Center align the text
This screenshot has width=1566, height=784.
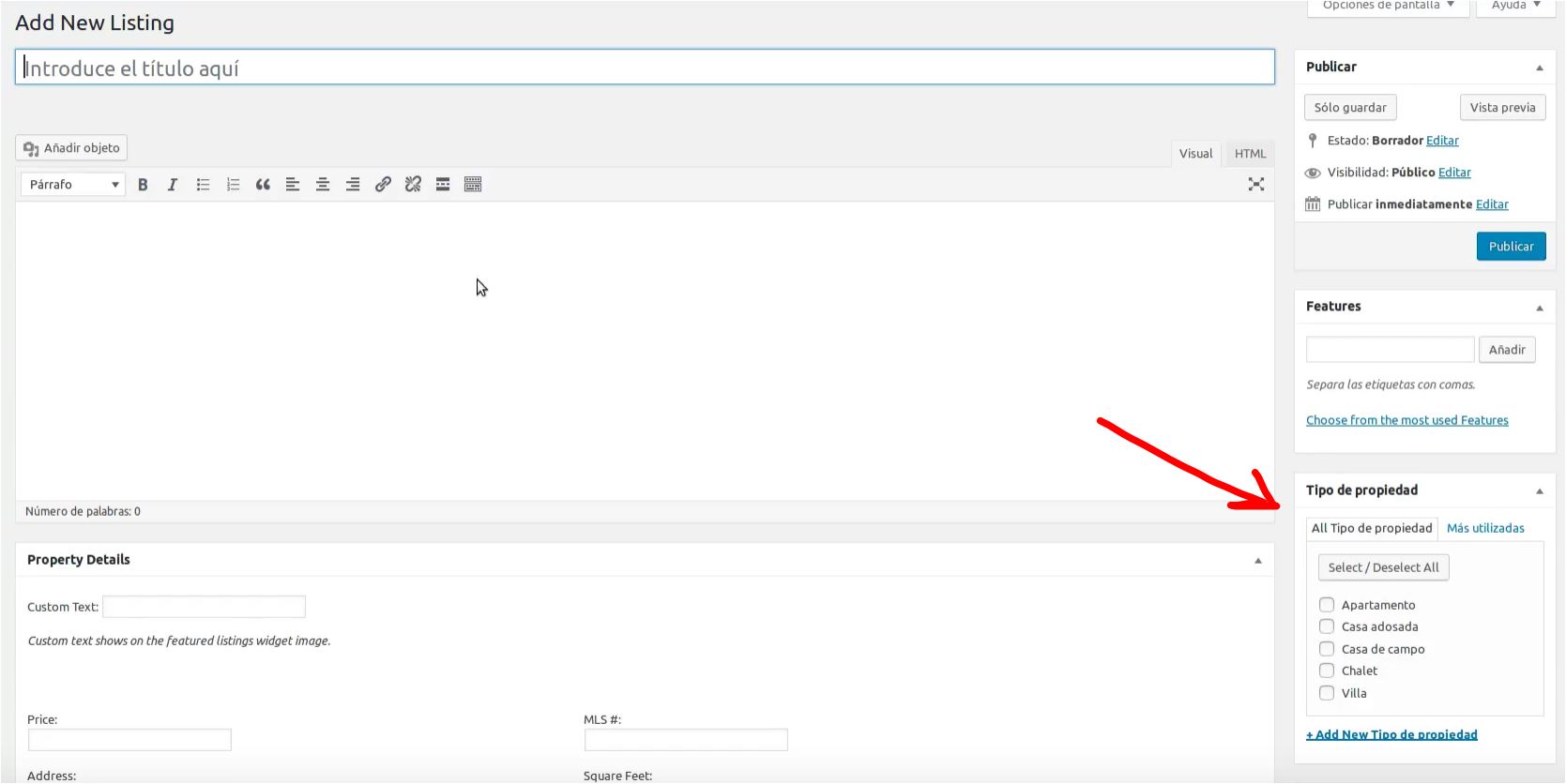tap(323, 185)
